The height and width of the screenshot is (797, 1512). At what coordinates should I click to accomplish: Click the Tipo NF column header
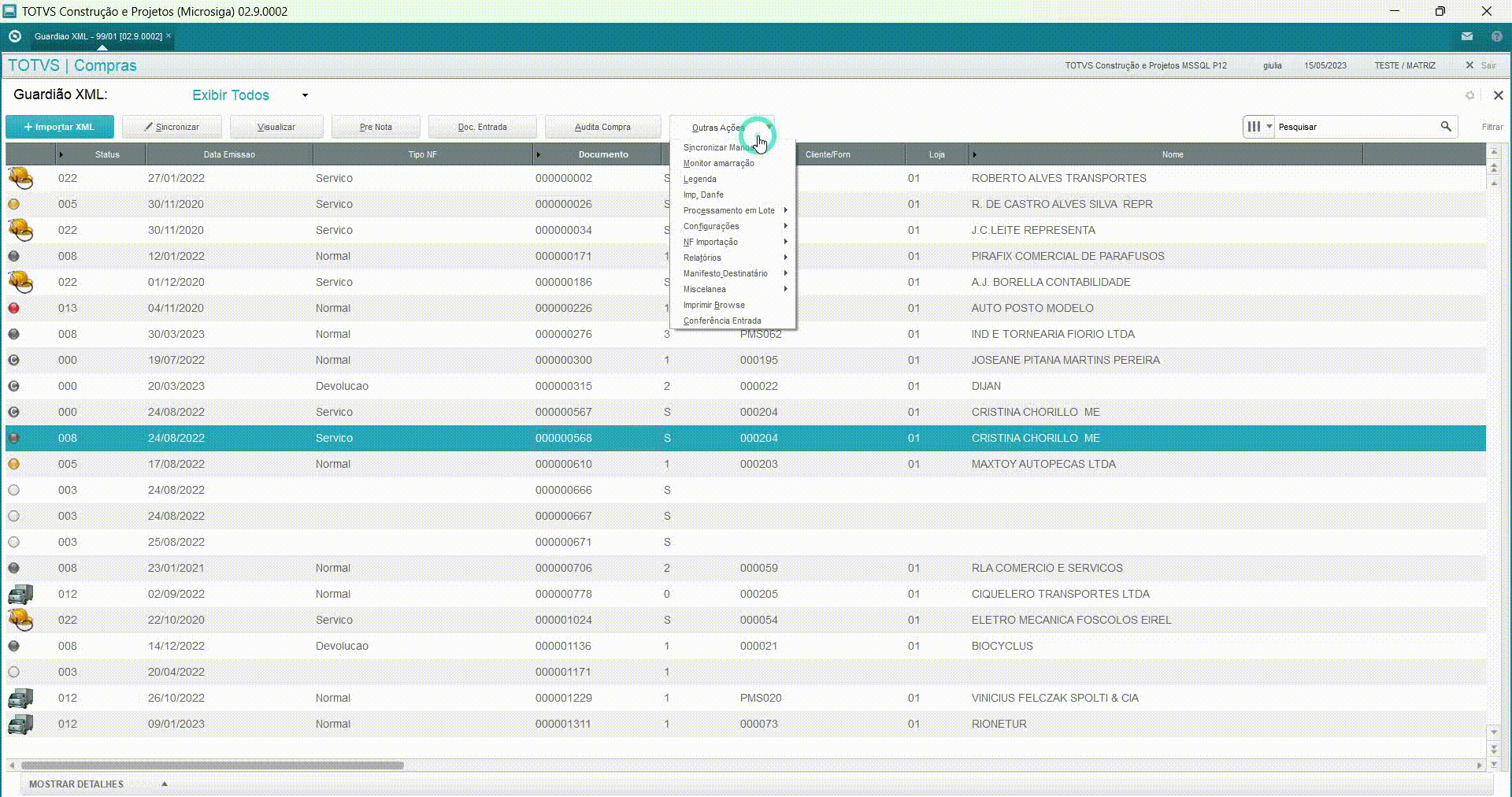[422, 154]
